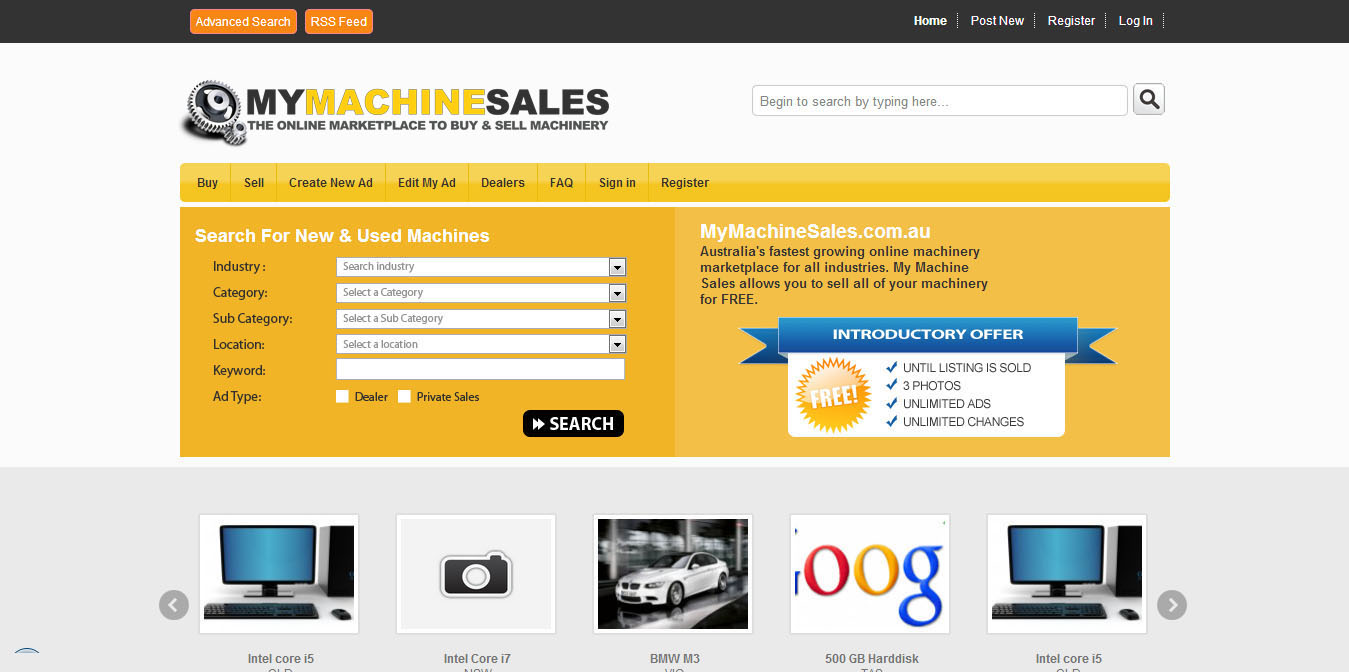Click the Log In link
Screen dimensions: 1349x672
pyautogui.click(x=1135, y=21)
